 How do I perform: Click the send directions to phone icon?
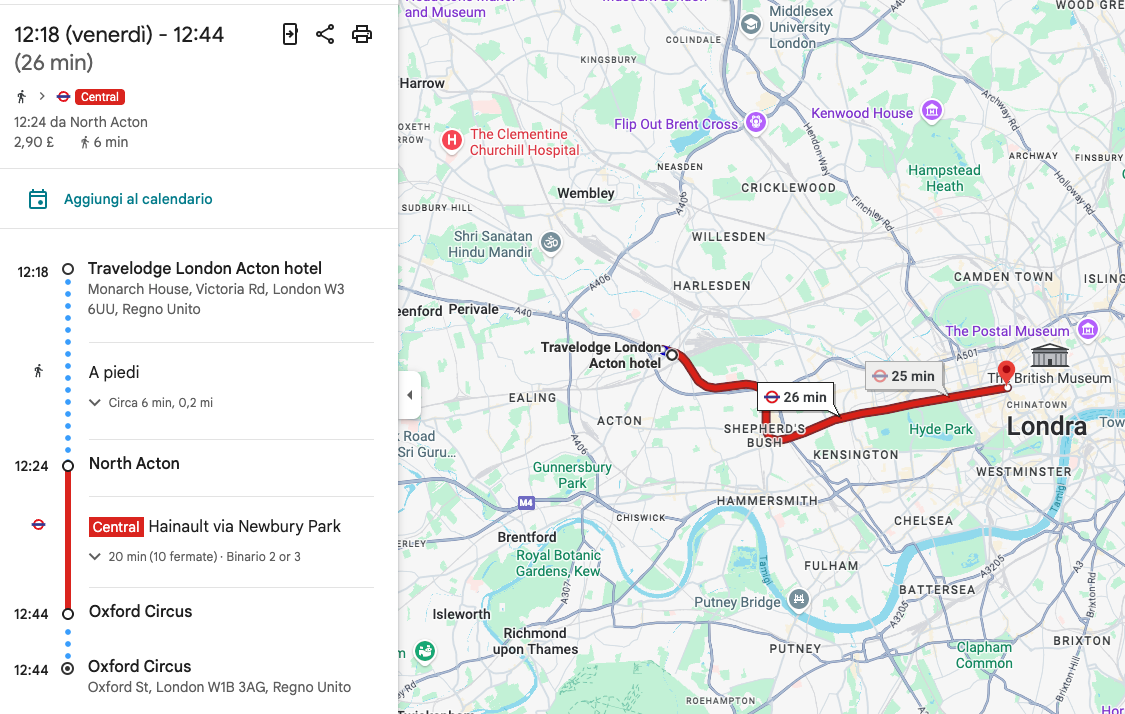[290, 35]
